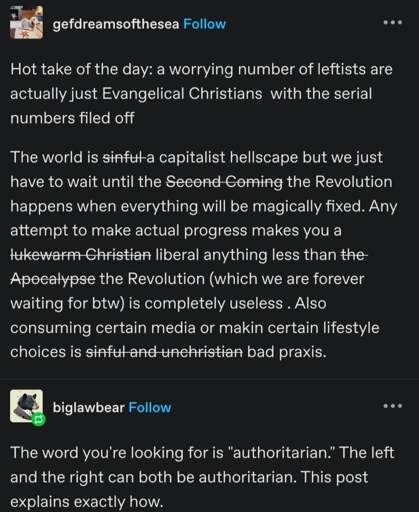
Task: Open the three-dot menu on gefdreamsofthesea's post
Action: (x=393, y=23)
